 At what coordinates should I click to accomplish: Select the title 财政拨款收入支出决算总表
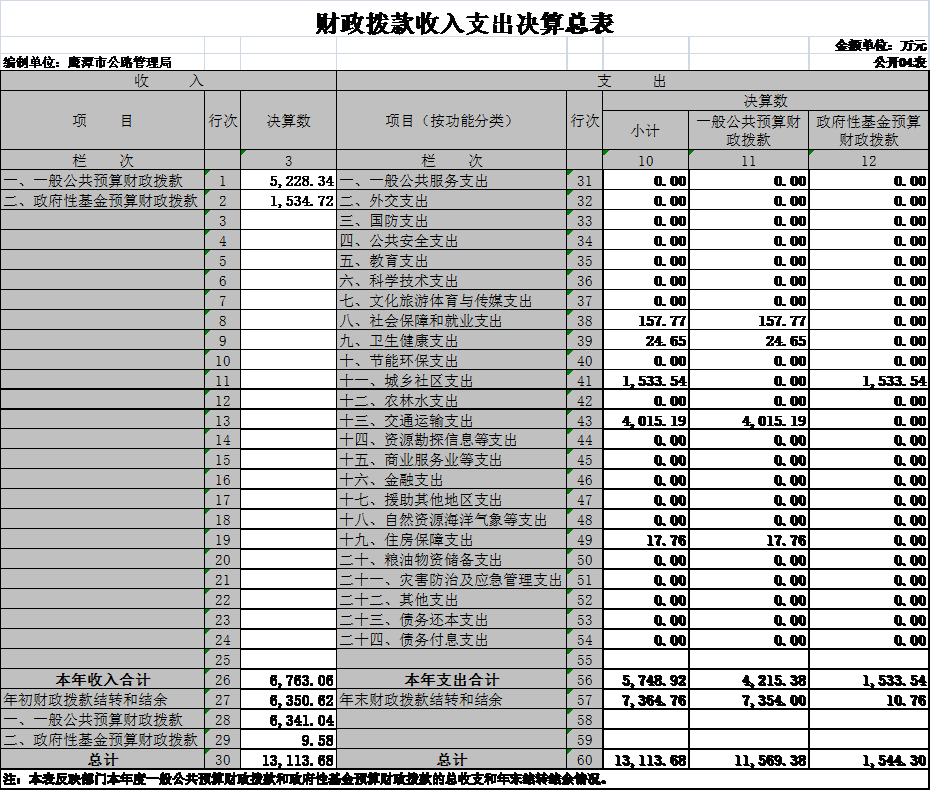(x=464, y=24)
